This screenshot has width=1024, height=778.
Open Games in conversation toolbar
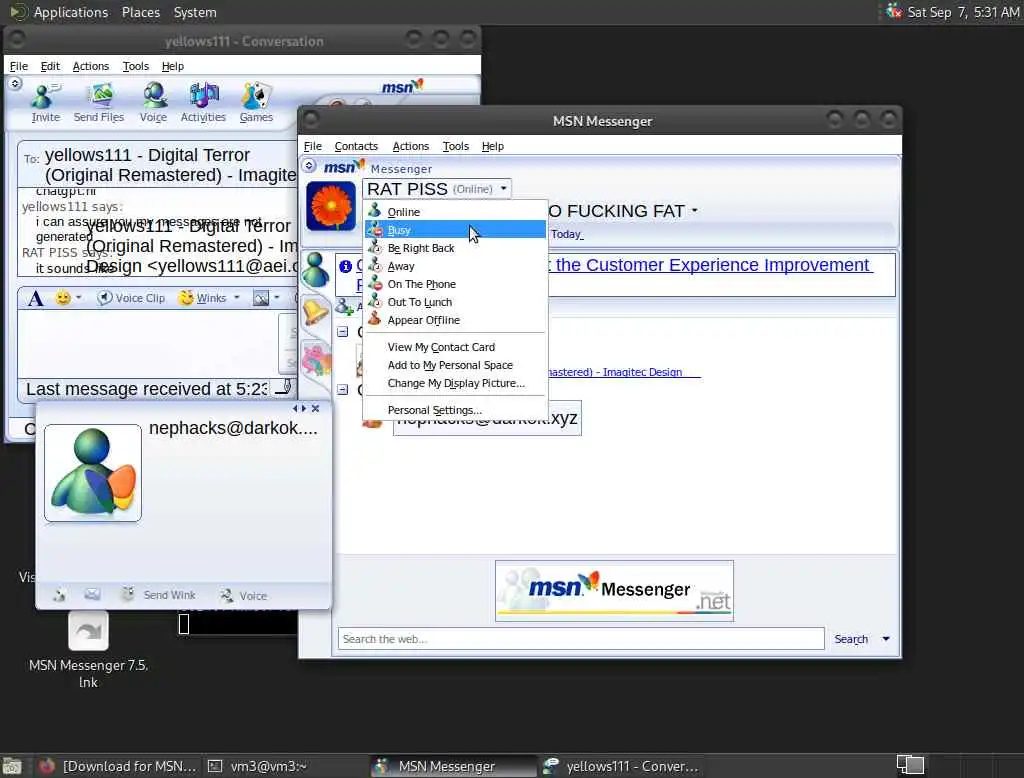256,103
